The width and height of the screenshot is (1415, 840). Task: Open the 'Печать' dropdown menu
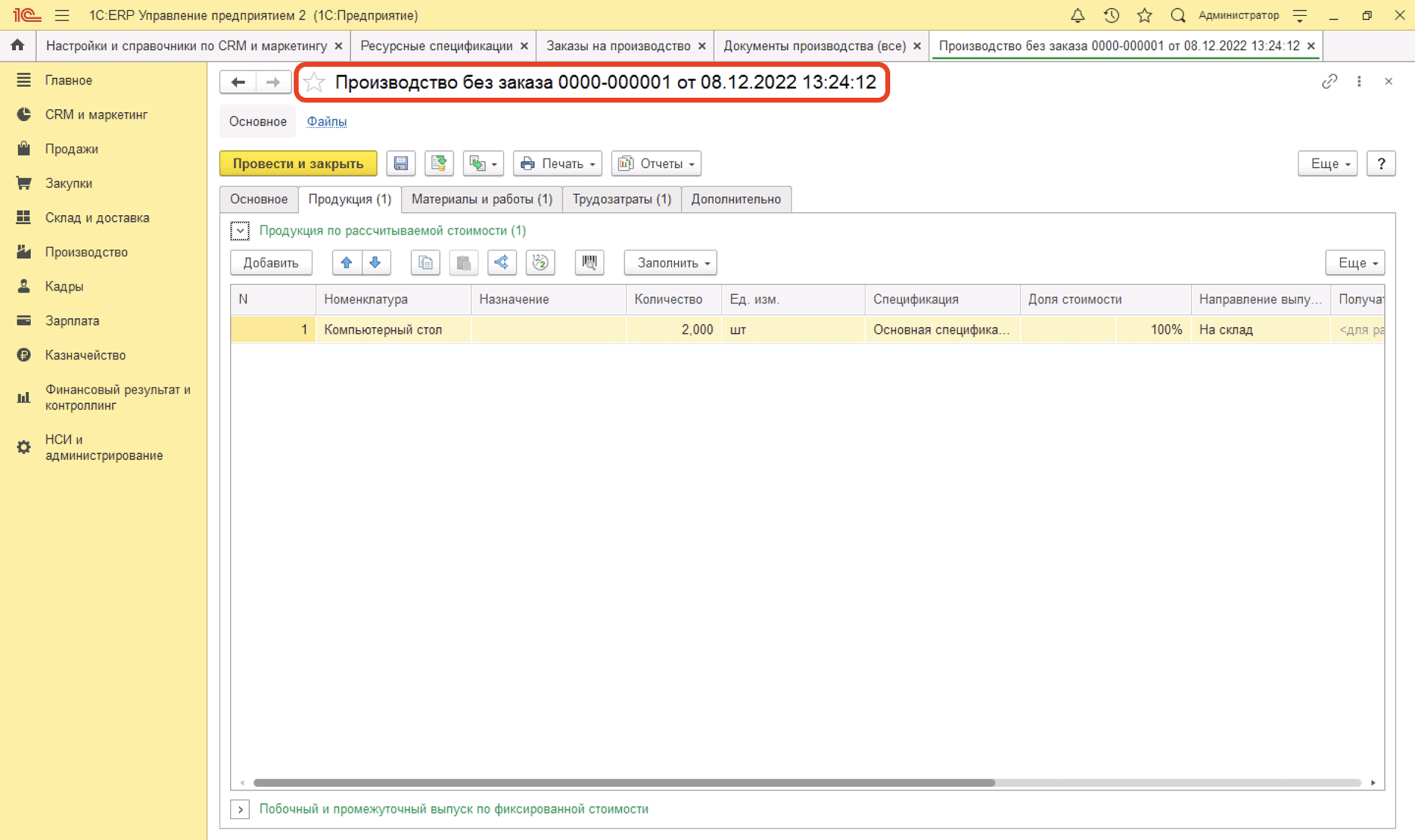558,164
